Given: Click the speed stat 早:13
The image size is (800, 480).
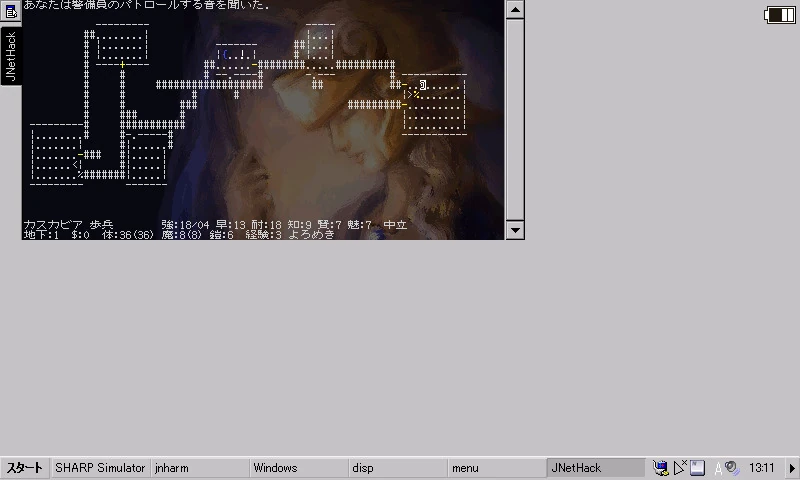Looking at the screenshot, I should (231, 224).
